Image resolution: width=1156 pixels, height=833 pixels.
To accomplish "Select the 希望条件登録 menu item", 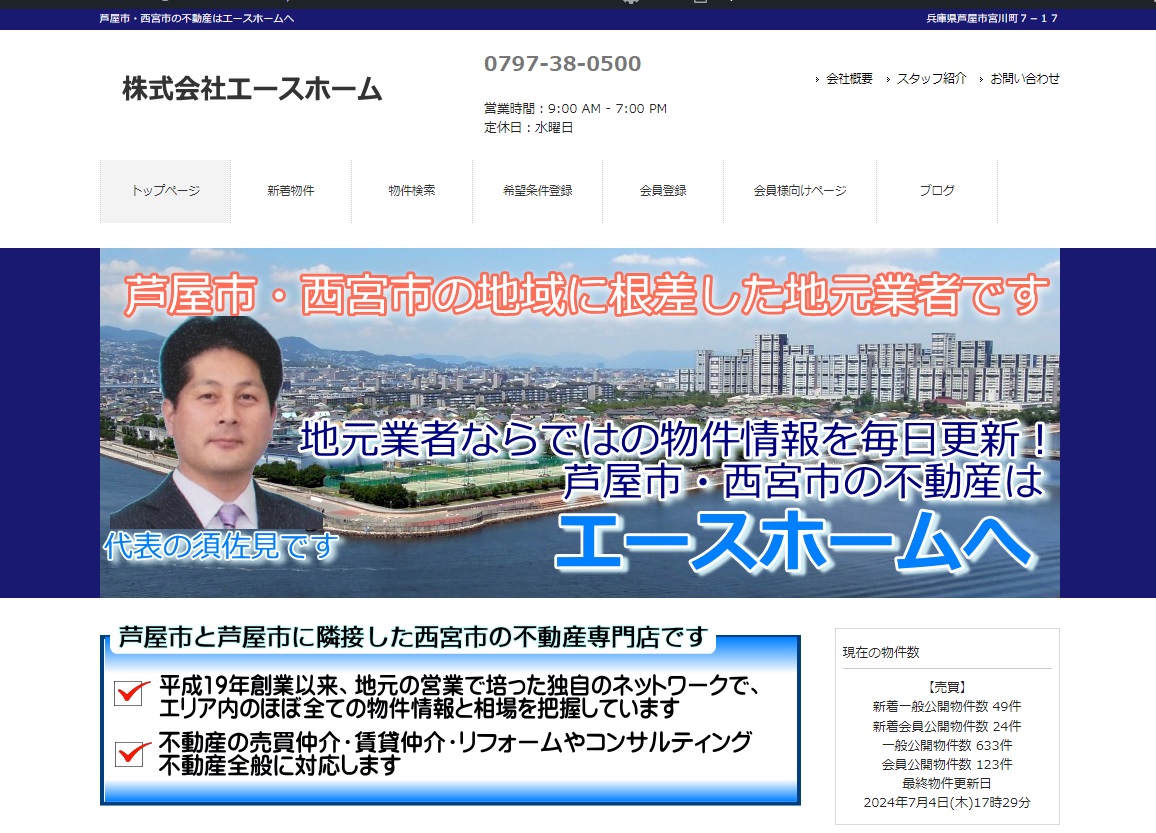I will [x=537, y=191].
